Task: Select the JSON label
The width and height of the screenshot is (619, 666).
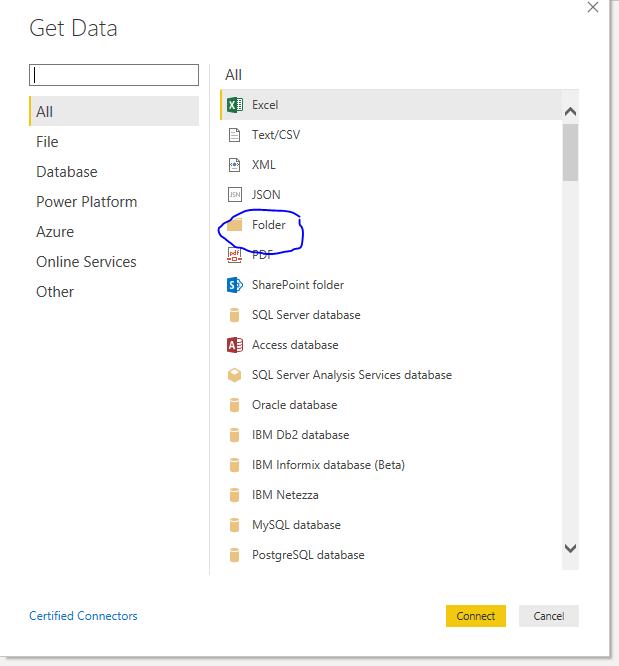Action: pyautogui.click(x=266, y=195)
